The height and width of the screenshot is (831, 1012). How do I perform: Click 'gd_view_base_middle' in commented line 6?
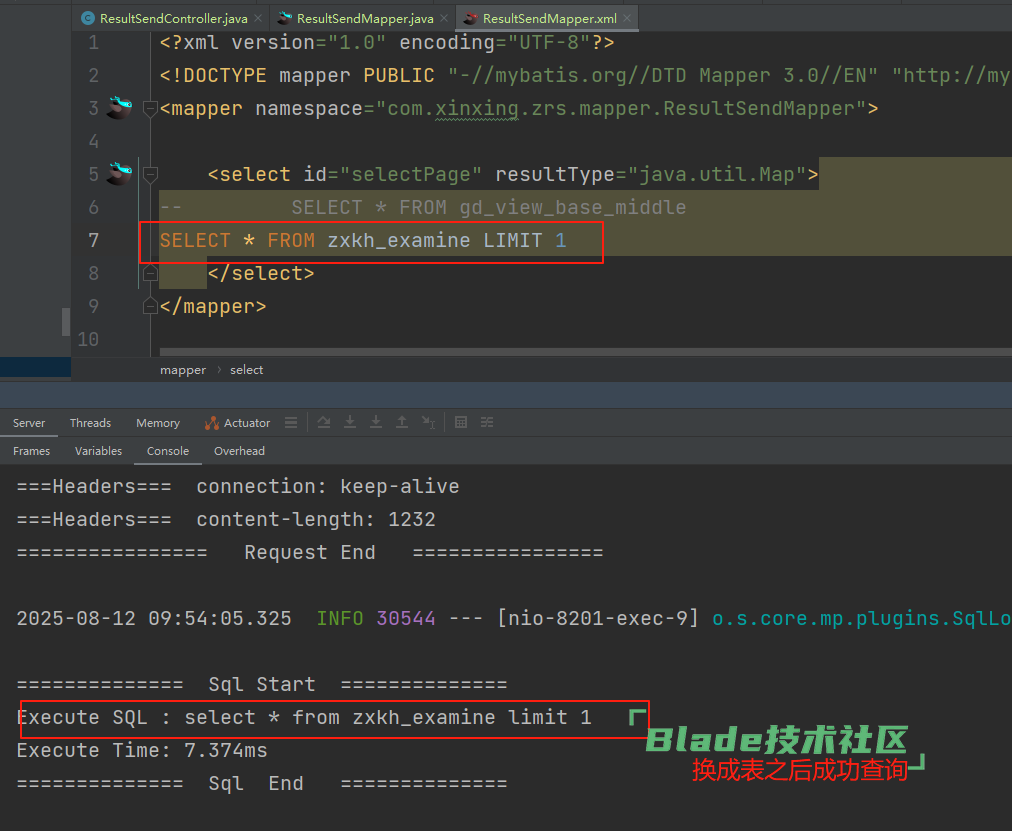[x=572, y=207]
